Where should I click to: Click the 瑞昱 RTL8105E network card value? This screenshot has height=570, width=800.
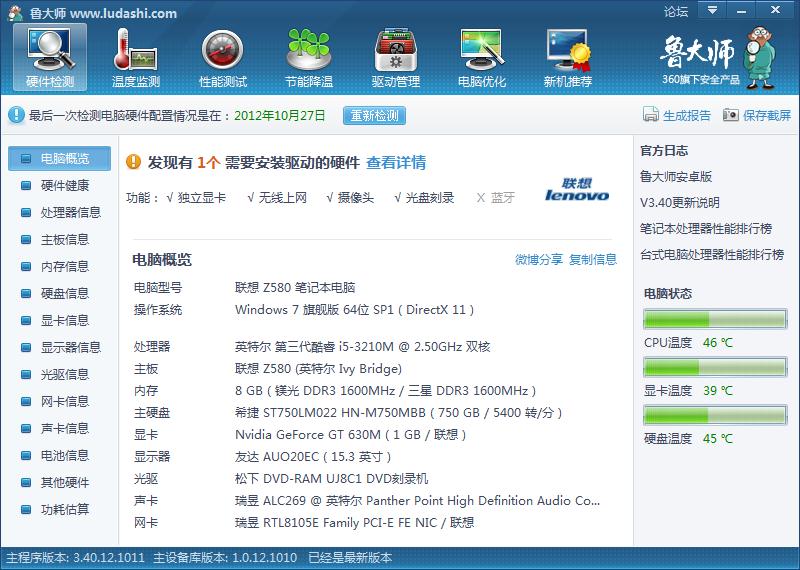[x=355, y=523]
